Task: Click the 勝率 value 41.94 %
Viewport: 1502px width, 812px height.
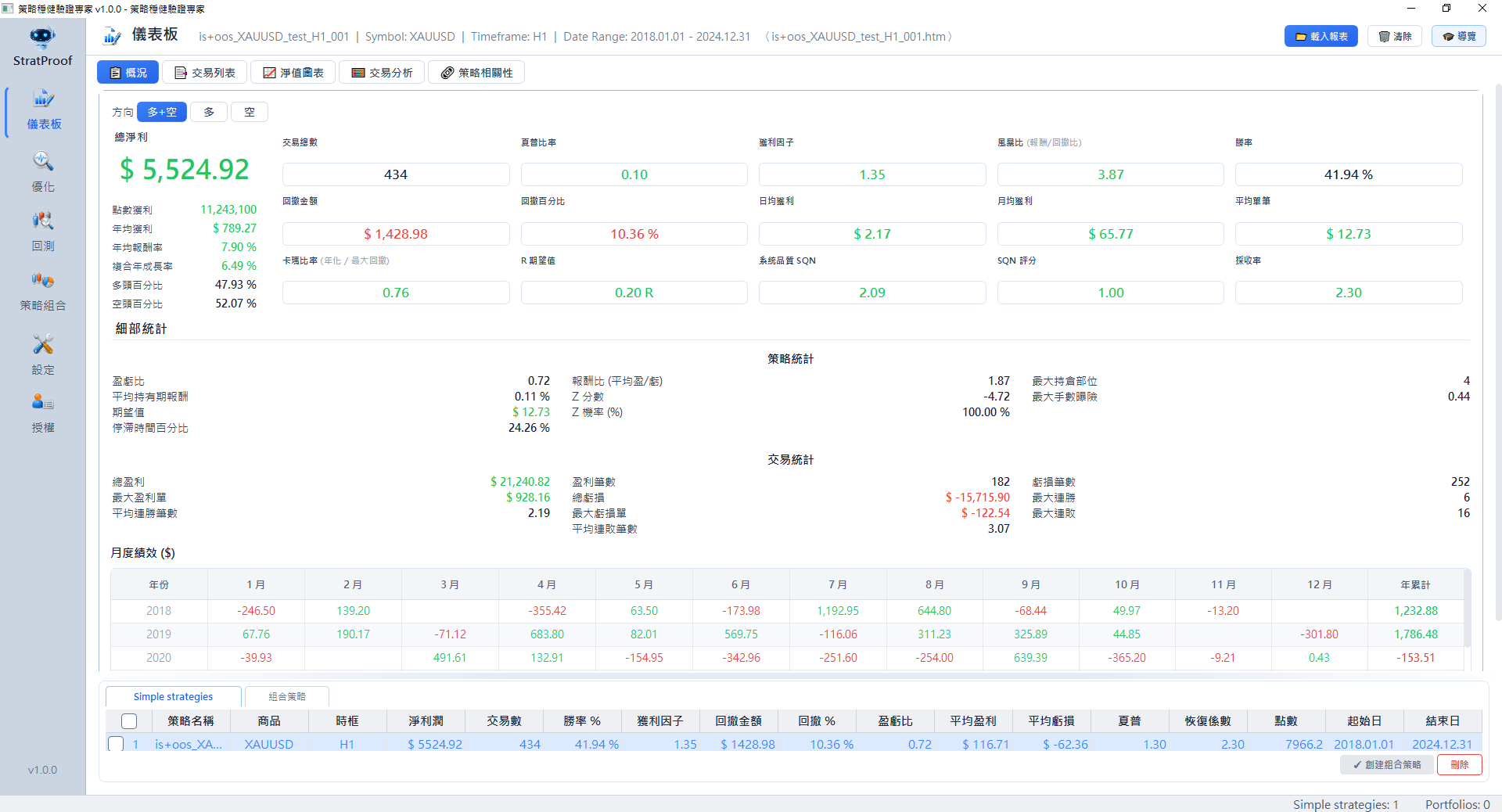Action: point(1349,174)
